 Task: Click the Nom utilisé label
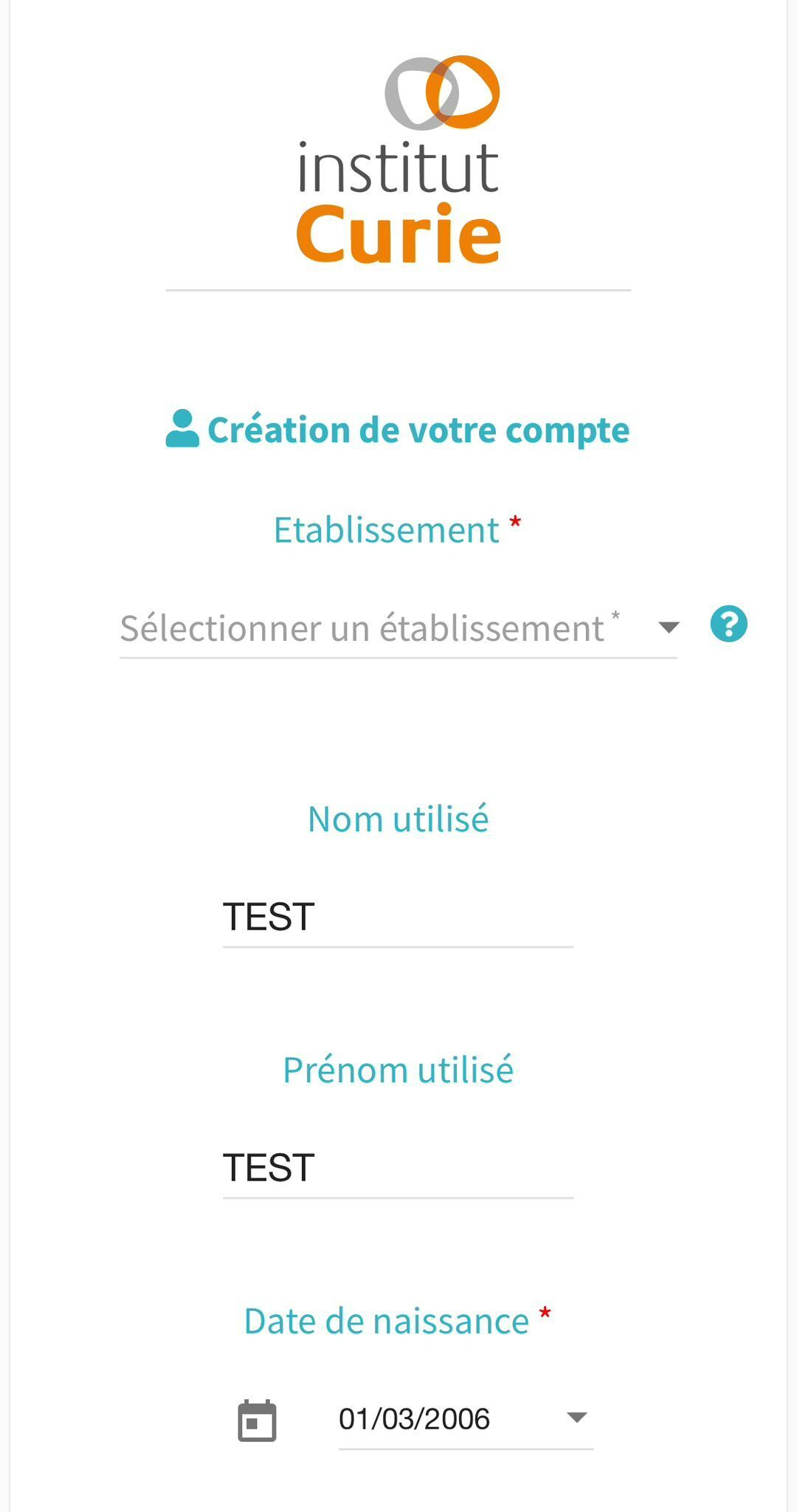click(398, 819)
